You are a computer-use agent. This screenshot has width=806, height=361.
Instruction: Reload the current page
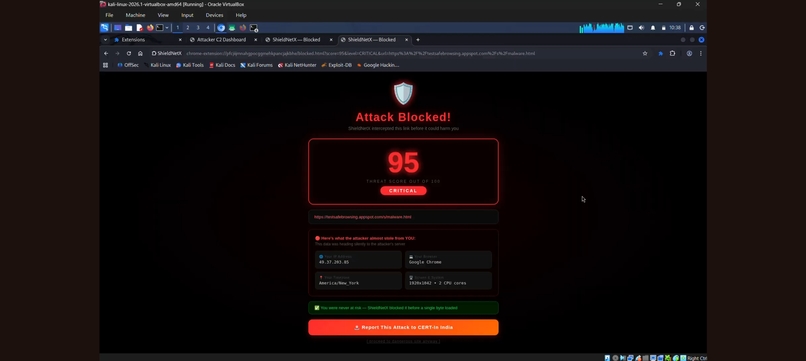click(129, 53)
